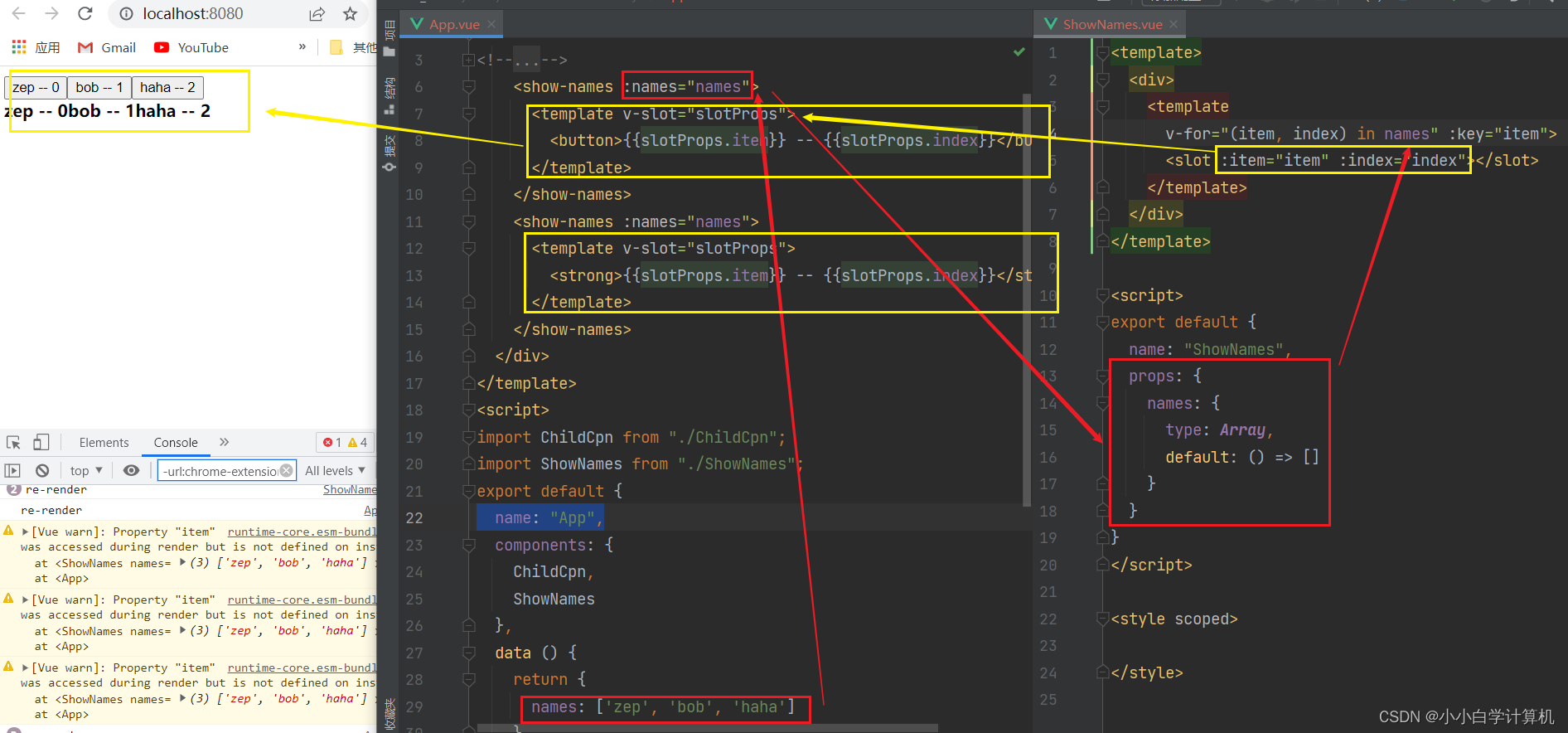Open the YouTube bookmark
The height and width of the screenshot is (733, 1568).
[191, 47]
